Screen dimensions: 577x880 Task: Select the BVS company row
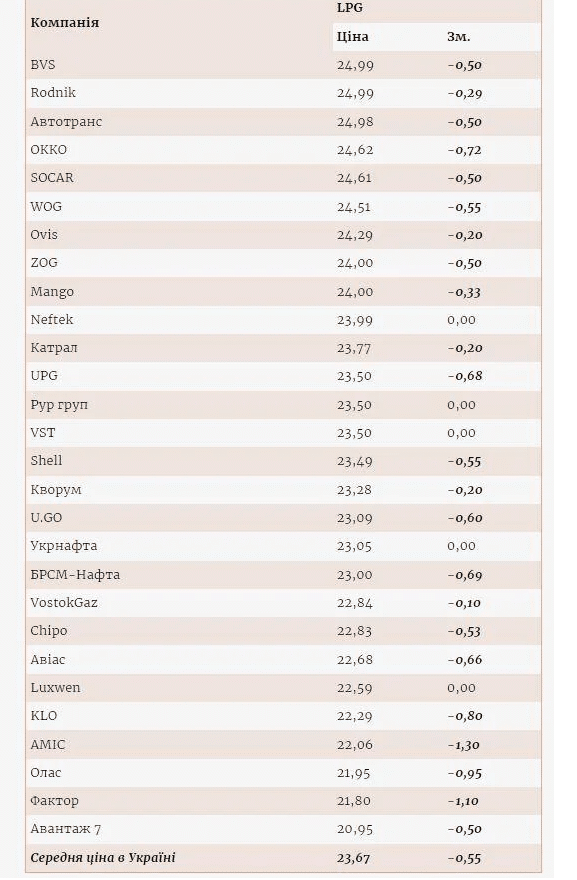coord(283,65)
